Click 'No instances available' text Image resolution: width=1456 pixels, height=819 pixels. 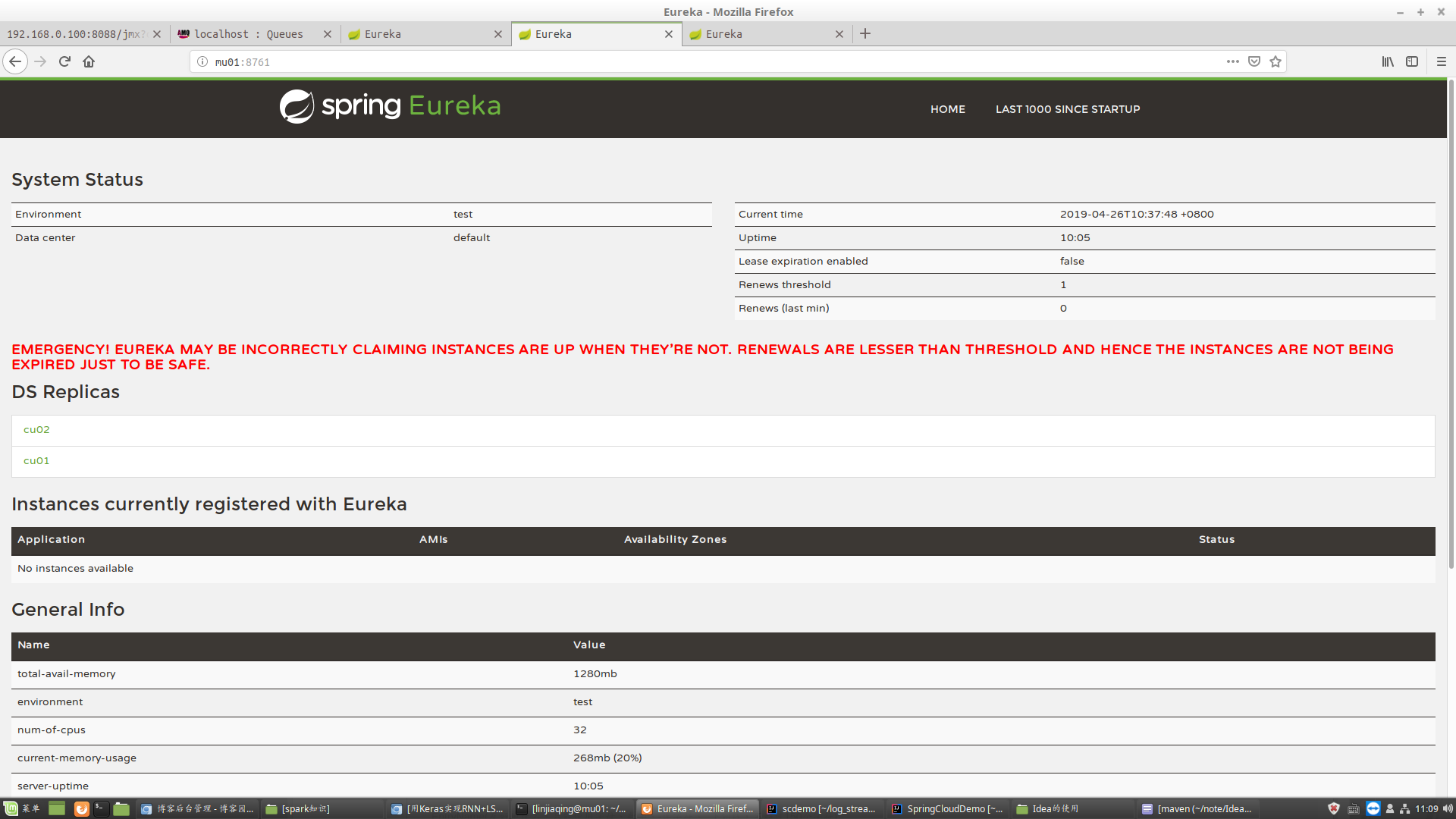[75, 568]
